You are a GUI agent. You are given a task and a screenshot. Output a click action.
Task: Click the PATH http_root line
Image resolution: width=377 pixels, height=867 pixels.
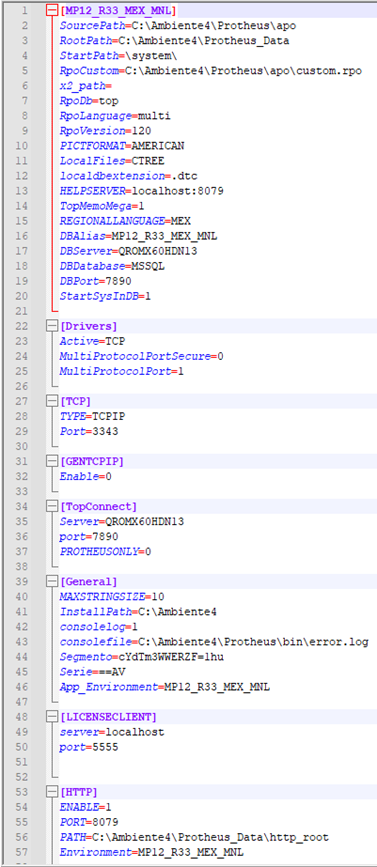pos(194,837)
